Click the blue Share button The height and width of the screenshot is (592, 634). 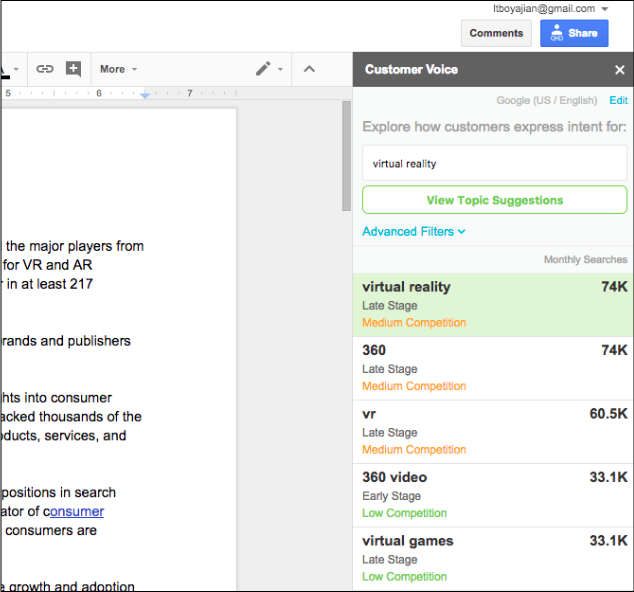click(x=574, y=33)
